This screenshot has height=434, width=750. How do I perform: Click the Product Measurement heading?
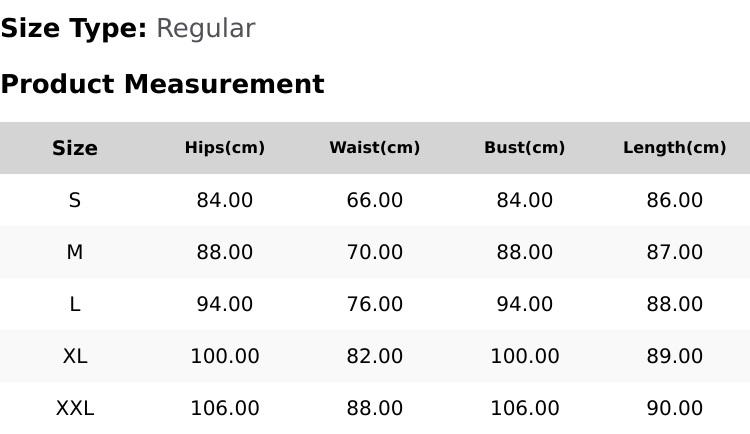tap(163, 84)
